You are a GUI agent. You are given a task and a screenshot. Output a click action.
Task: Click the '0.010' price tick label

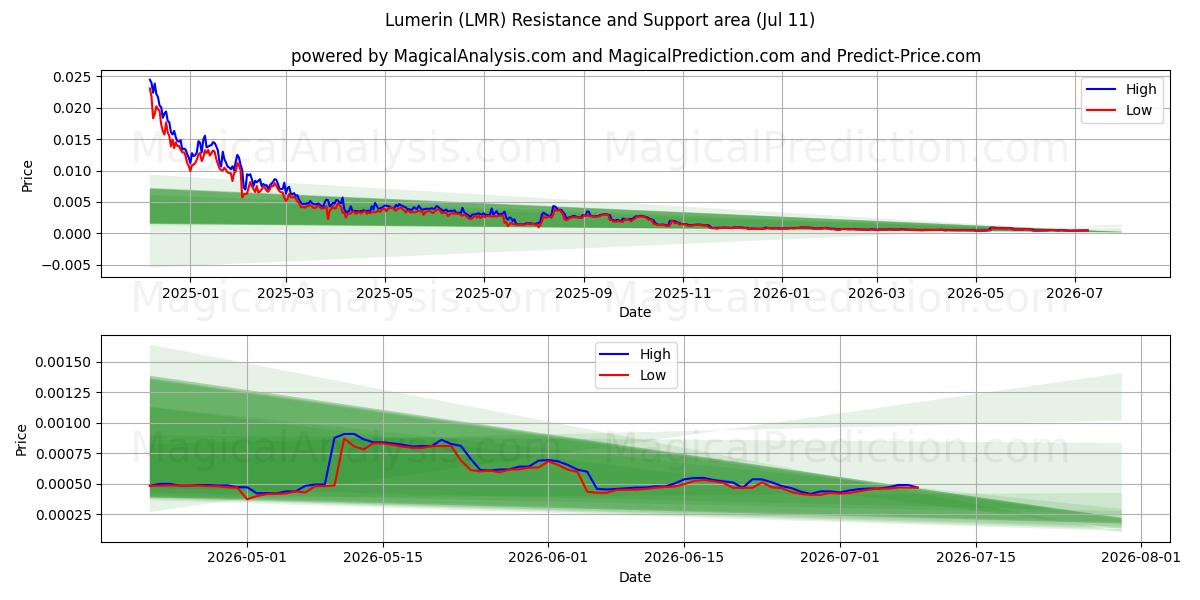(x=75, y=171)
